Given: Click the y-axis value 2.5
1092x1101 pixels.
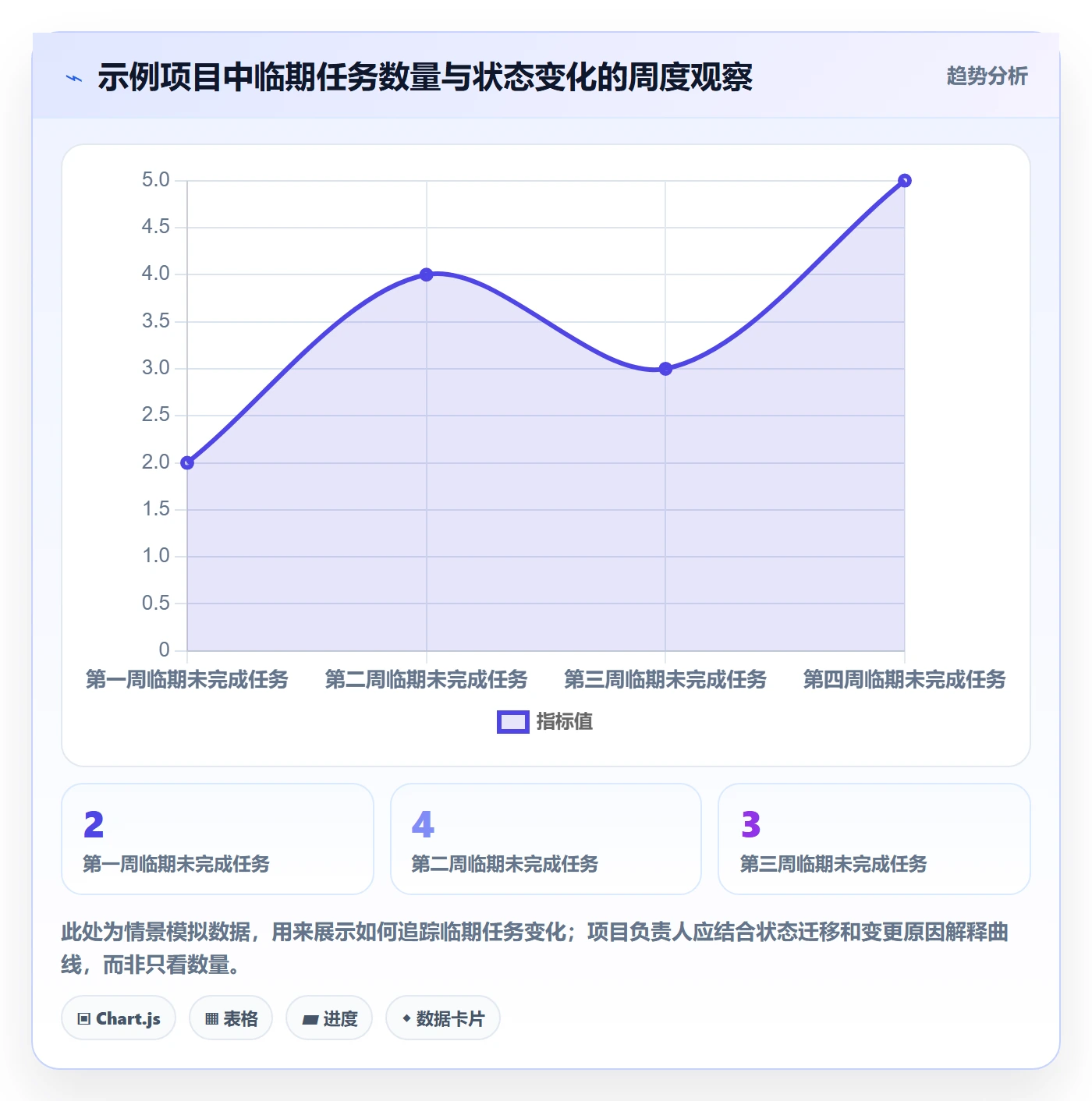Looking at the screenshot, I should pyautogui.click(x=155, y=415).
